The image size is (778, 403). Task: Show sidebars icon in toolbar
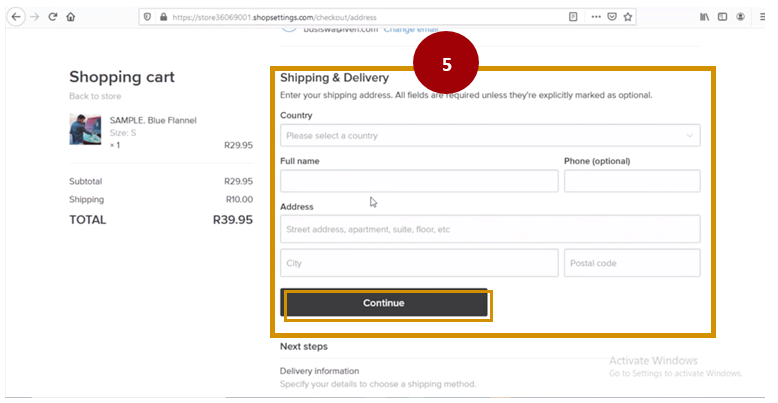point(722,17)
